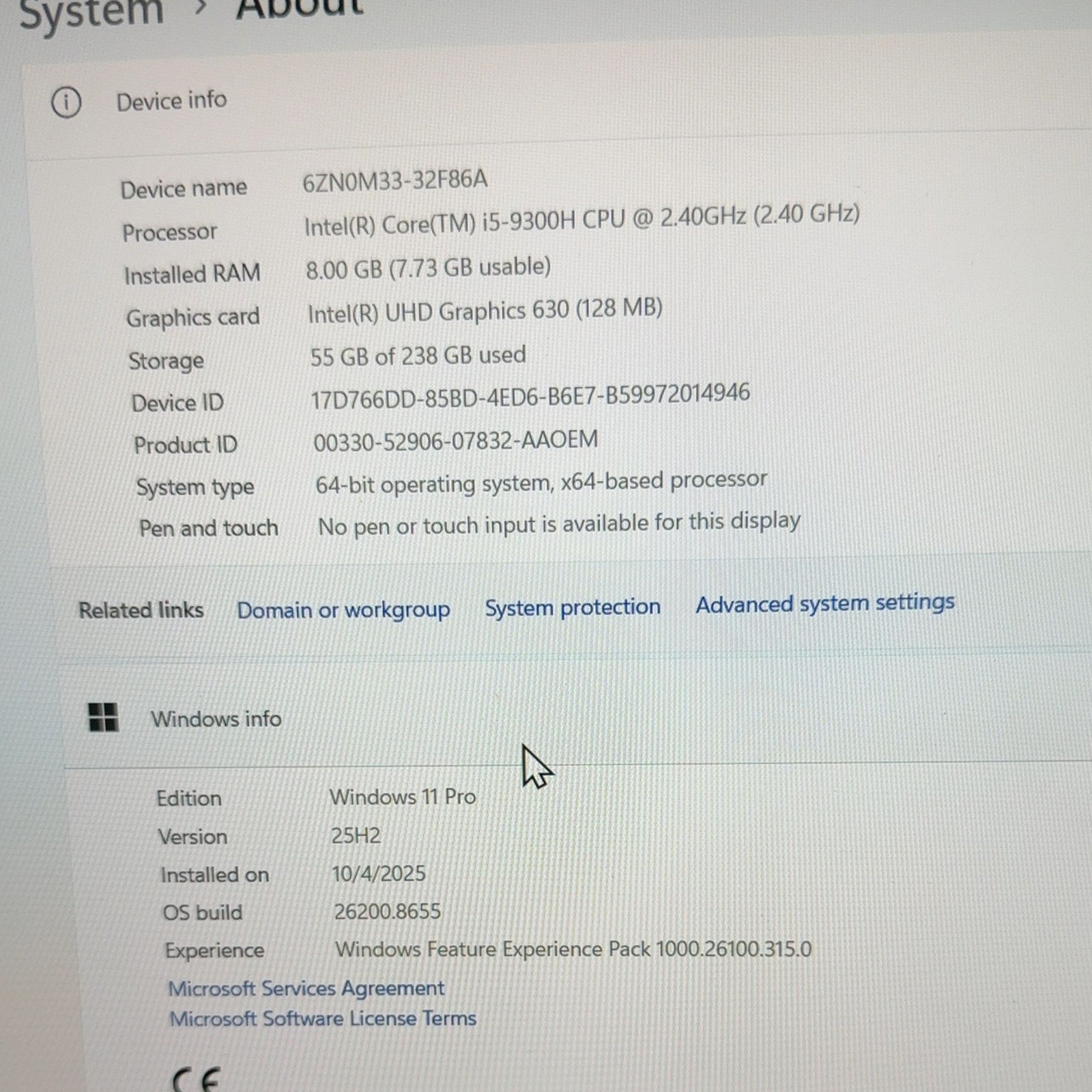Select Product ID 00330-52906-07832-AAOEM

(x=456, y=441)
